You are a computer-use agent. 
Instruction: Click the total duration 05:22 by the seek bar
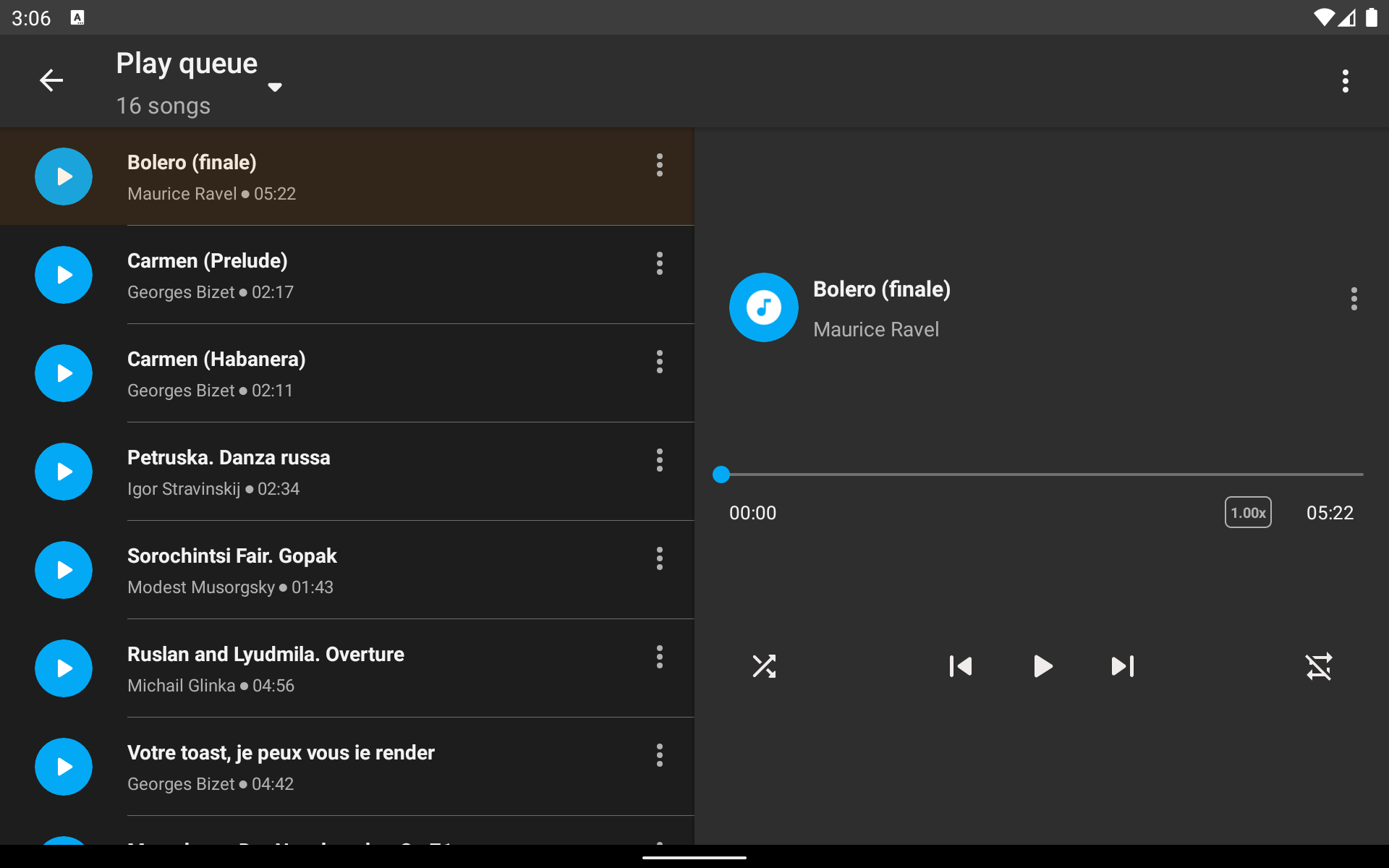tap(1330, 513)
